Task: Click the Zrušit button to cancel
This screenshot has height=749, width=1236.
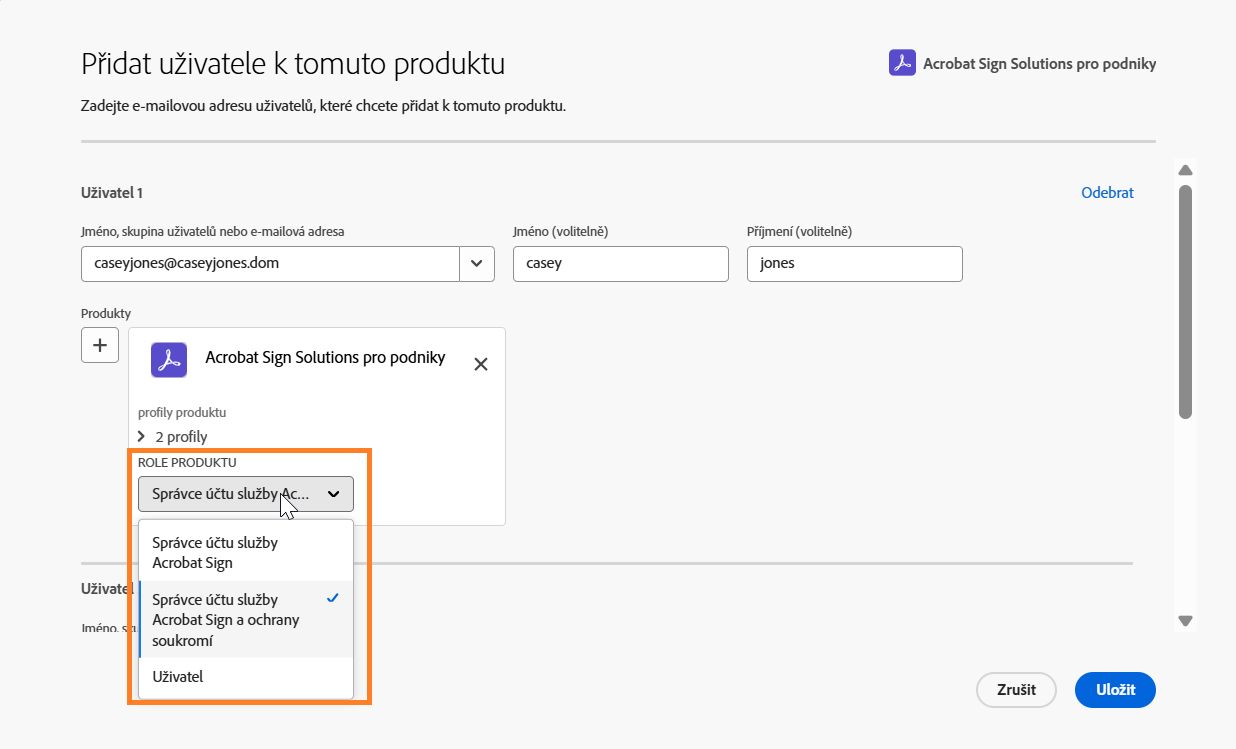Action: (1015, 689)
